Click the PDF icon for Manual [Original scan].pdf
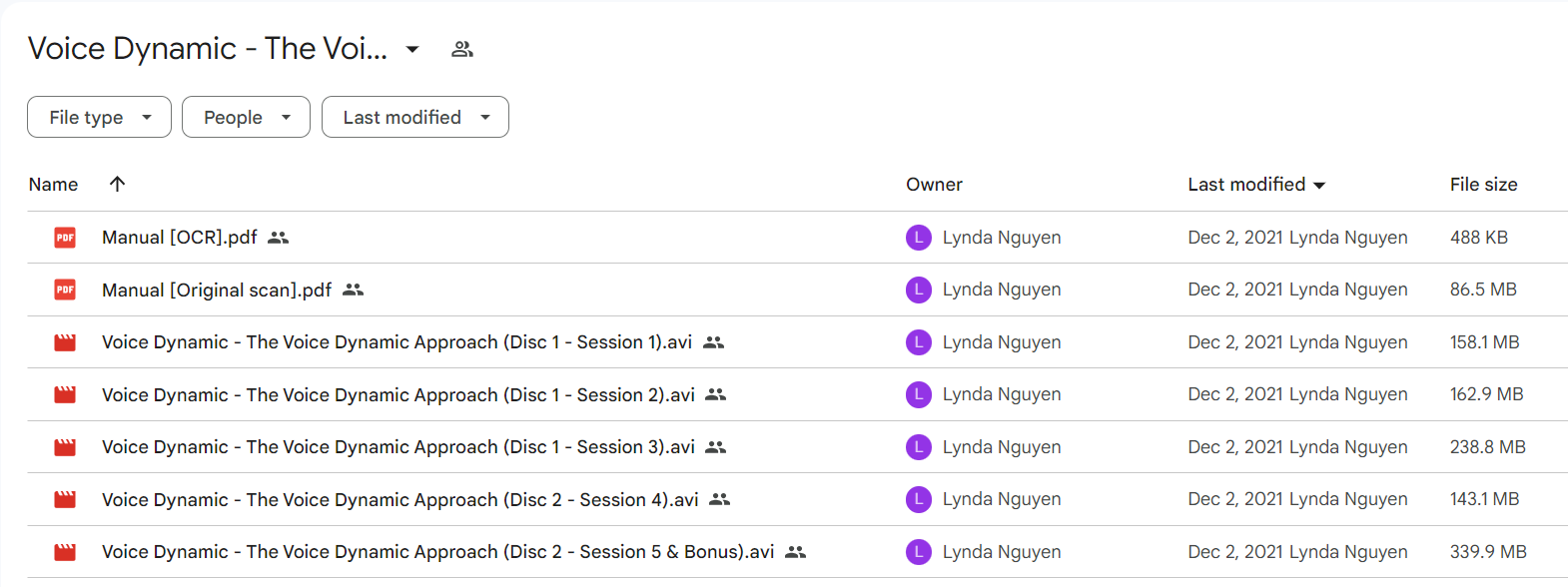Screen dimensions: 1568x587 [65, 290]
